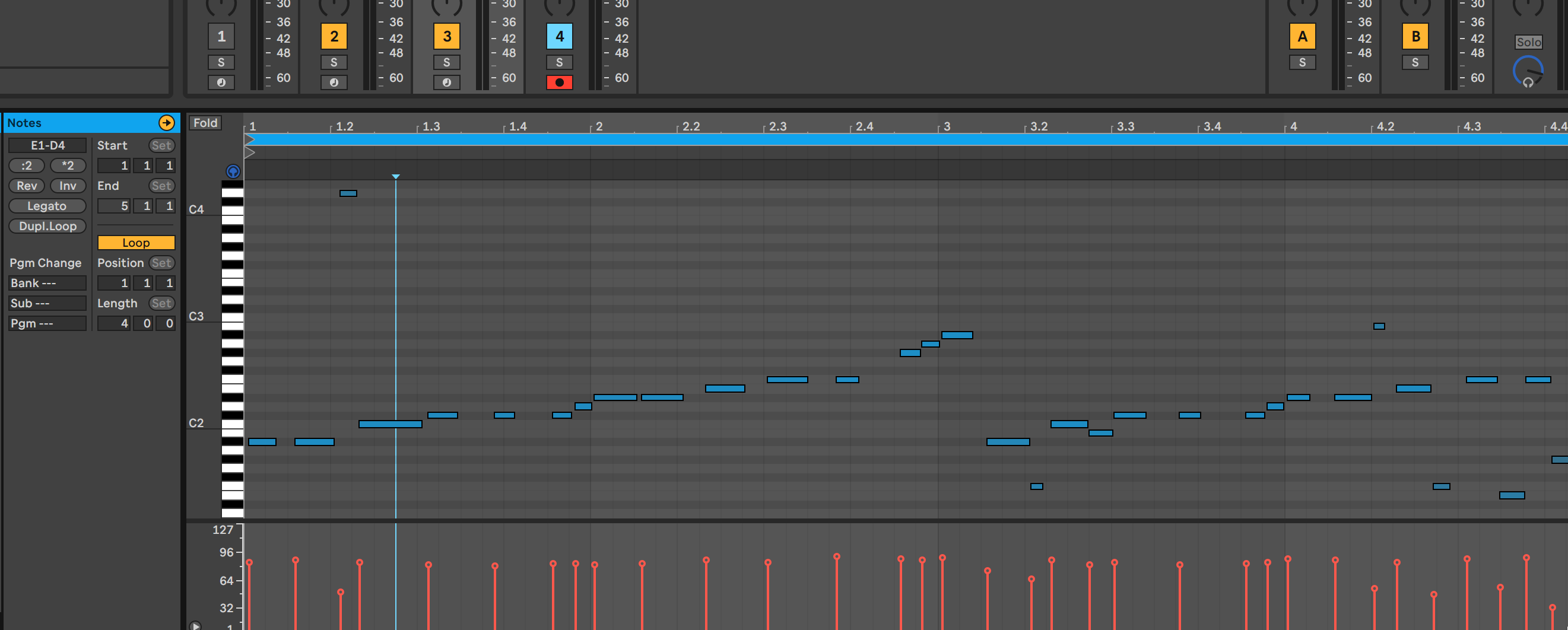
Task: Click Set next to End
Action: (161, 186)
